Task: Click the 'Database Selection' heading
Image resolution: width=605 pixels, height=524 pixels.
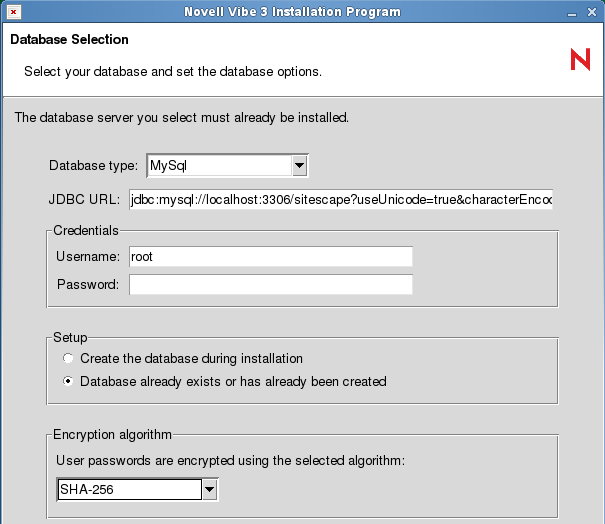Action: pos(69,40)
